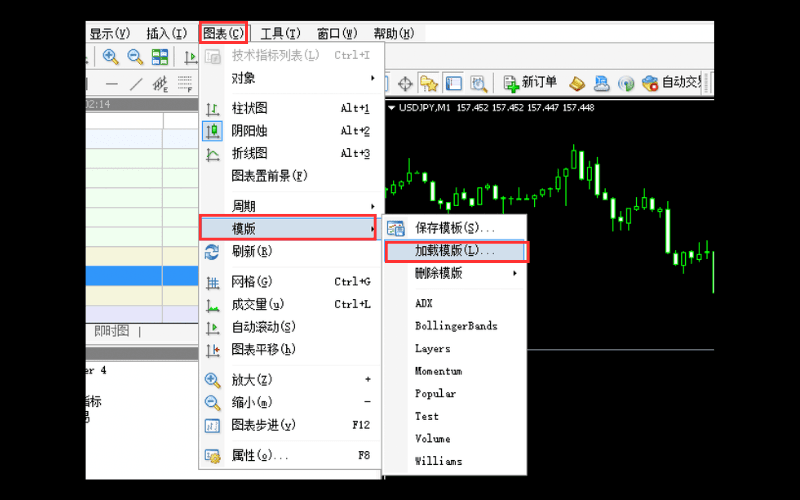Select 柱状图 bar chart mode
800x500 pixels.
point(291,108)
